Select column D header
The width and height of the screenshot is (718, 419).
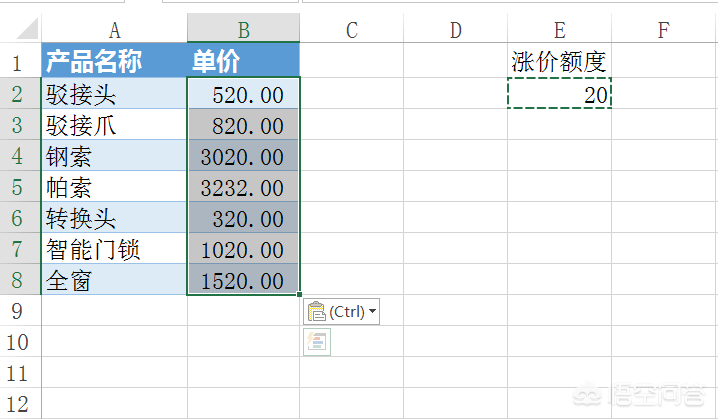(455, 29)
